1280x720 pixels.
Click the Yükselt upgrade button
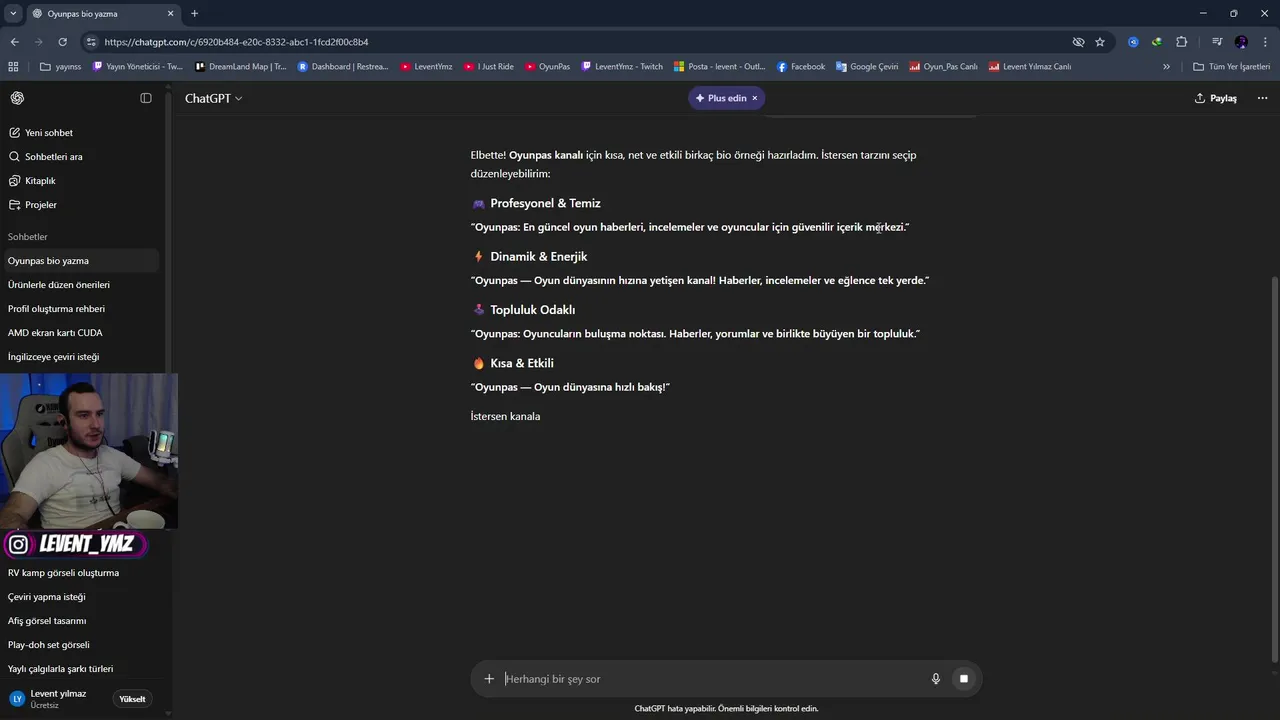coord(132,699)
